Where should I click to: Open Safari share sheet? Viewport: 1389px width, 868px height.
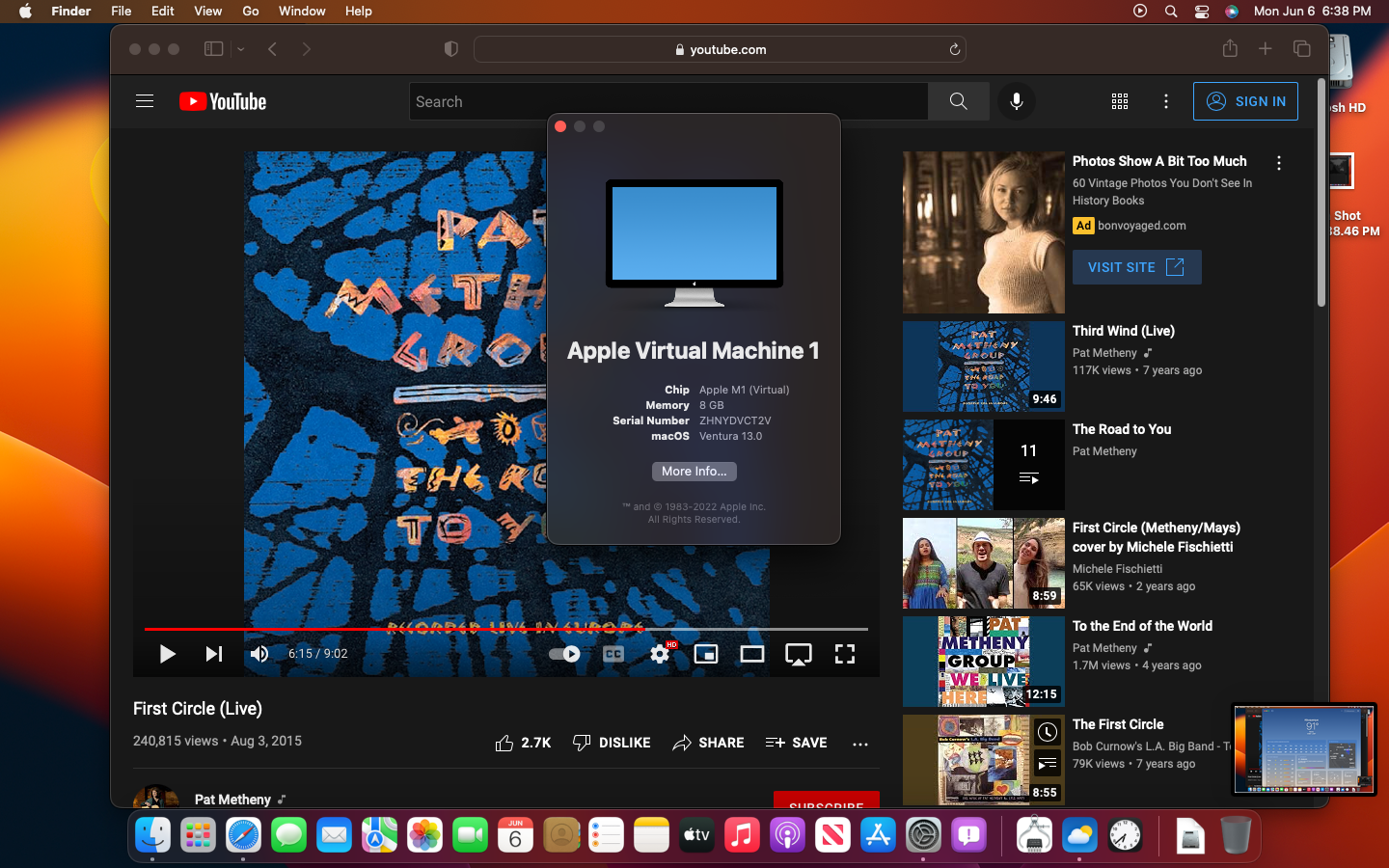(1230, 48)
